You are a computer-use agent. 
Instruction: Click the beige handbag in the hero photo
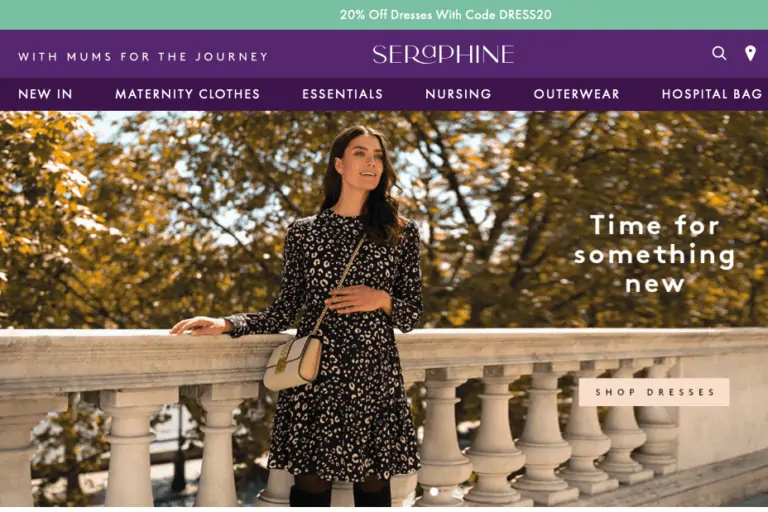293,362
